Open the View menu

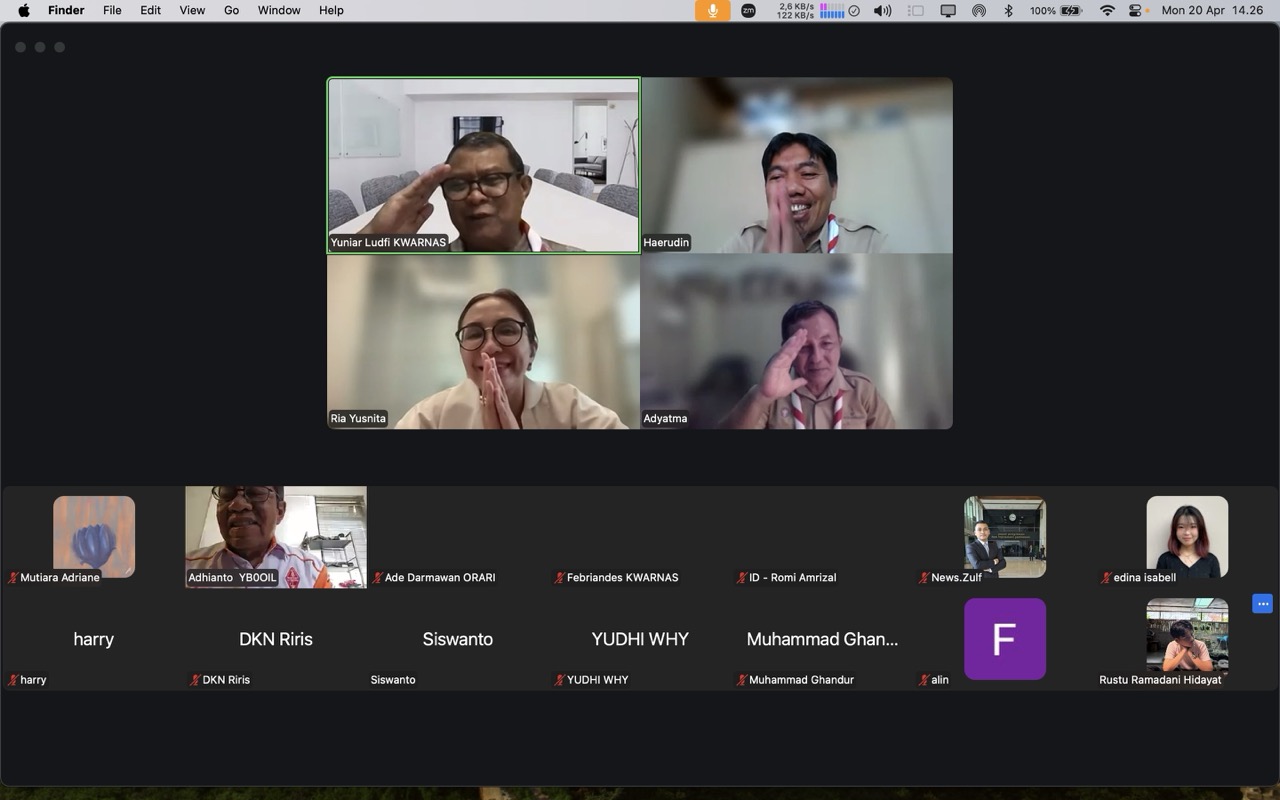pos(192,10)
